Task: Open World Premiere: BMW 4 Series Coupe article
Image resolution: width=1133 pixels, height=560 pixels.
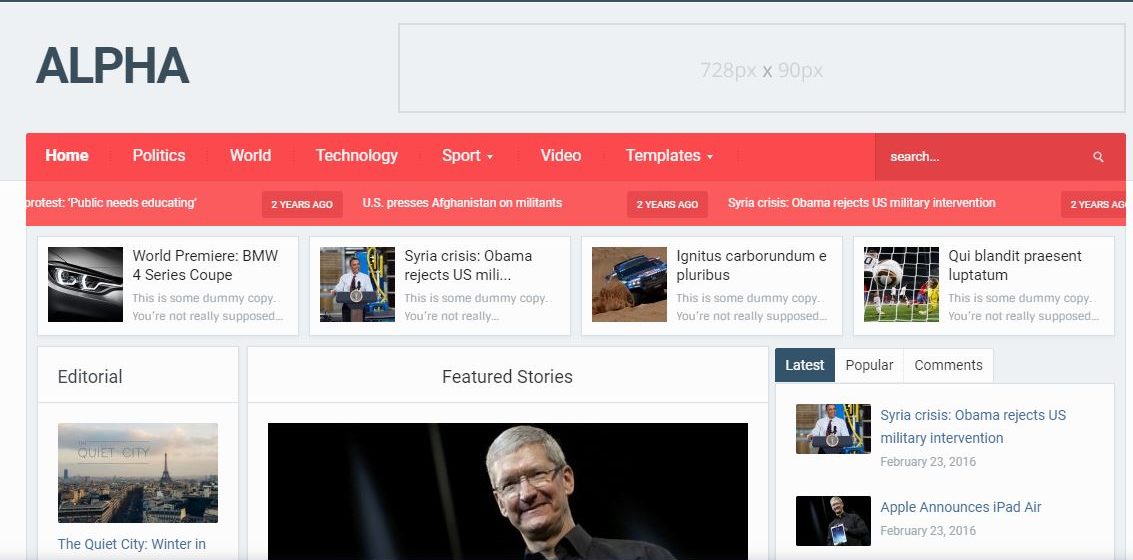Action: pyautogui.click(x=205, y=265)
